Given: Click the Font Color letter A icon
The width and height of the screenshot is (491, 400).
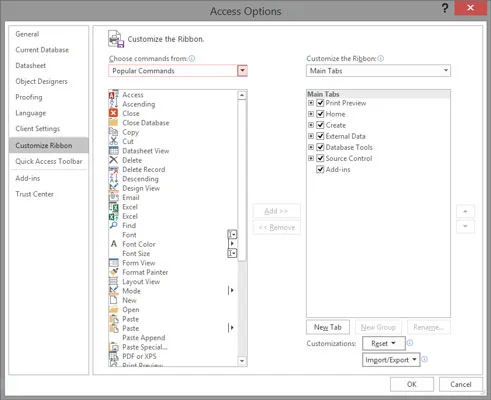Looking at the screenshot, I should 114,244.
